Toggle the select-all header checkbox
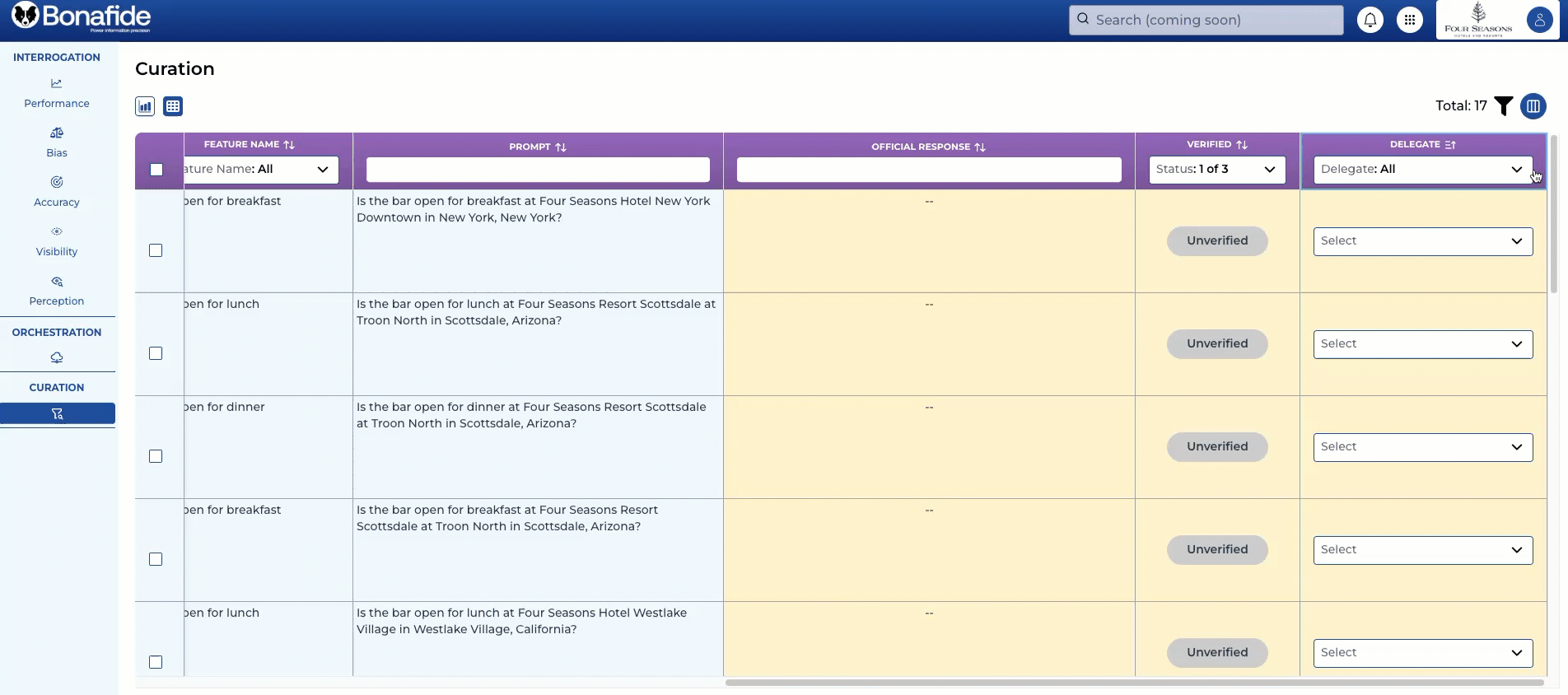Viewport: 1568px width, 695px height. (x=156, y=170)
